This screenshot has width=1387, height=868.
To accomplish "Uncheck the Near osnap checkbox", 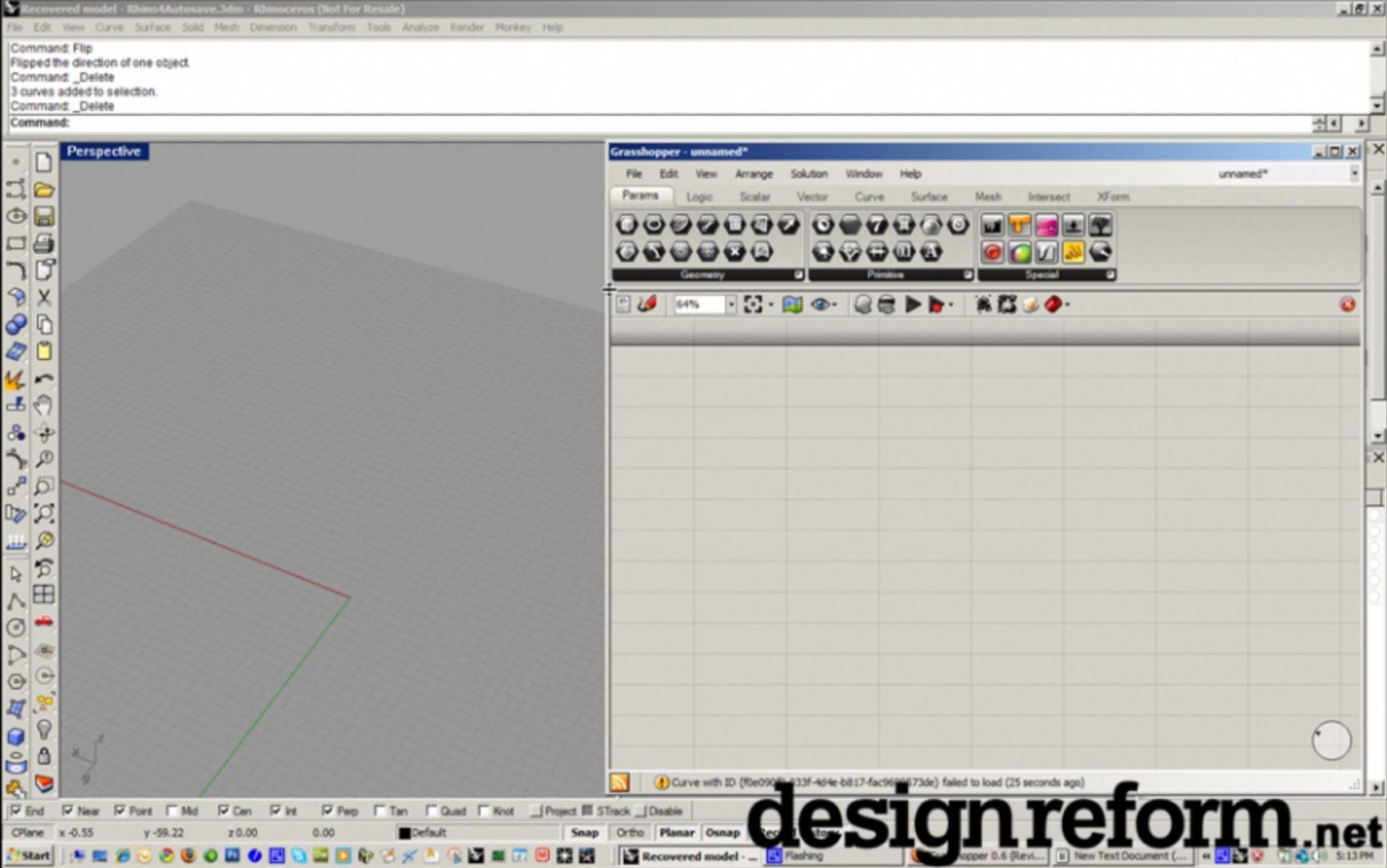I will click(68, 811).
